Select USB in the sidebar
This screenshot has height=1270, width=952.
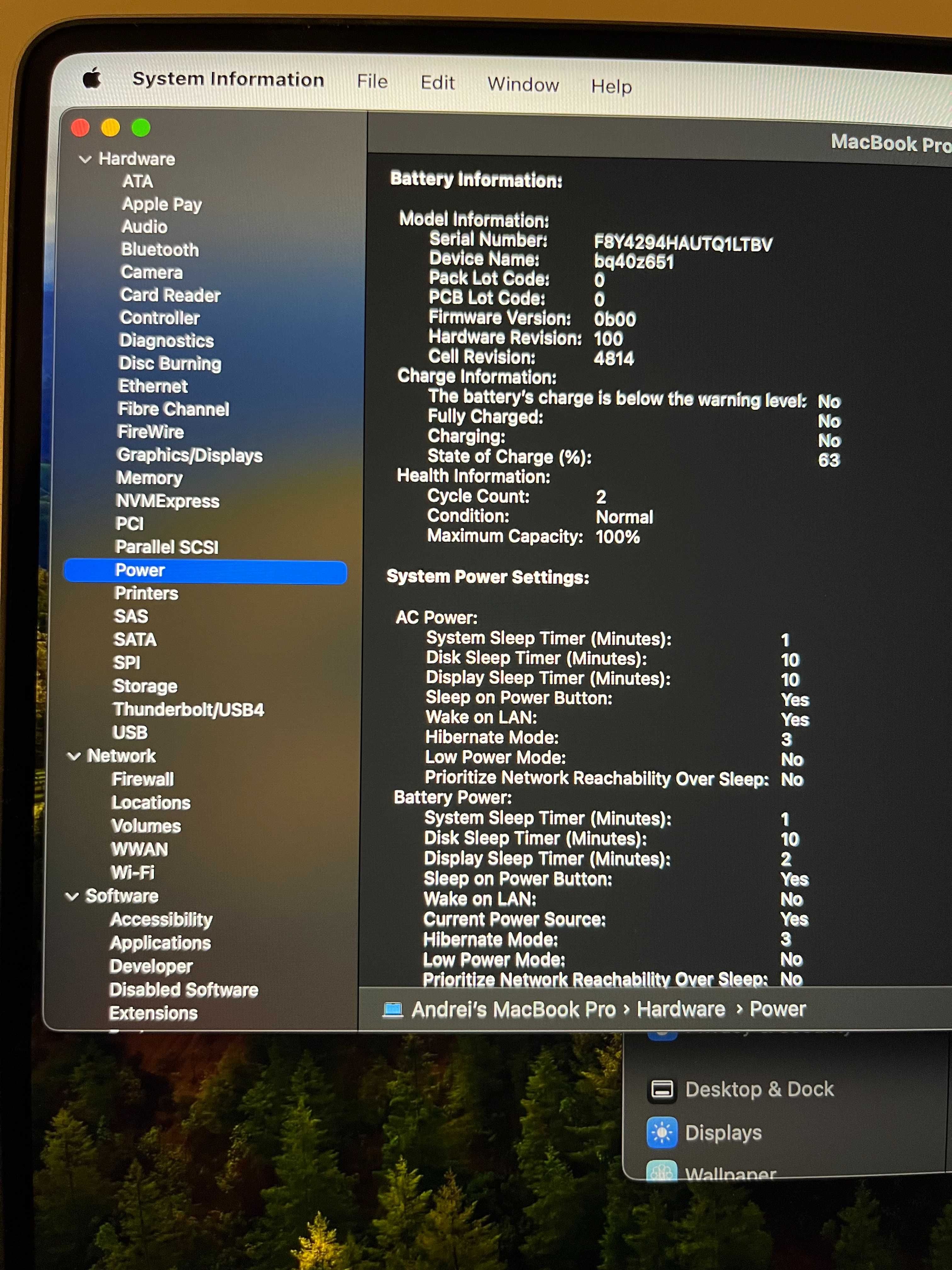[130, 733]
